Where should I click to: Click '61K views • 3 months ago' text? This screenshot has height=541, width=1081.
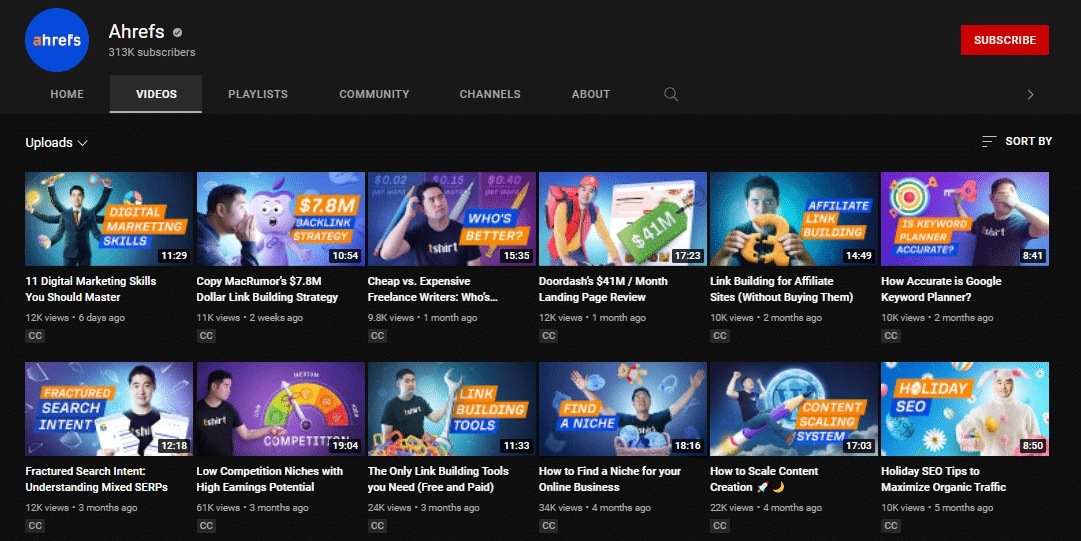click(252, 508)
